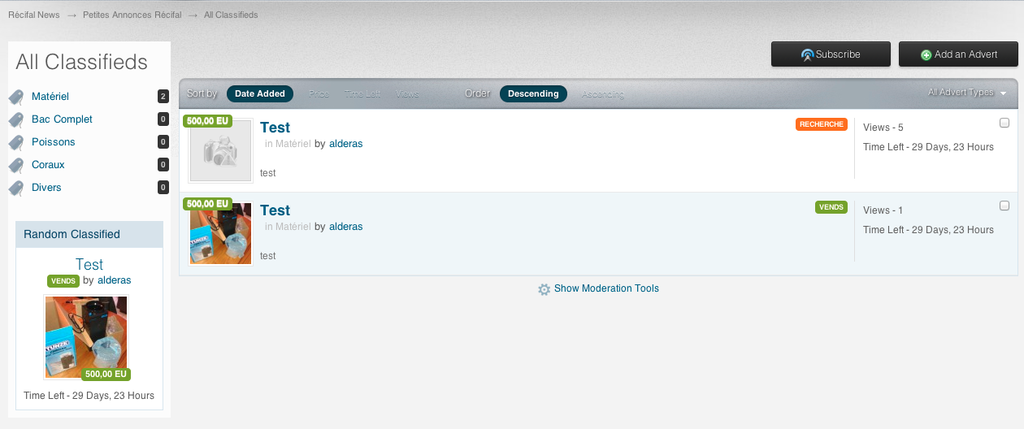Image resolution: width=1024 pixels, height=429 pixels.
Task: Click the tag icon beside Matériel
Action: tap(16, 97)
